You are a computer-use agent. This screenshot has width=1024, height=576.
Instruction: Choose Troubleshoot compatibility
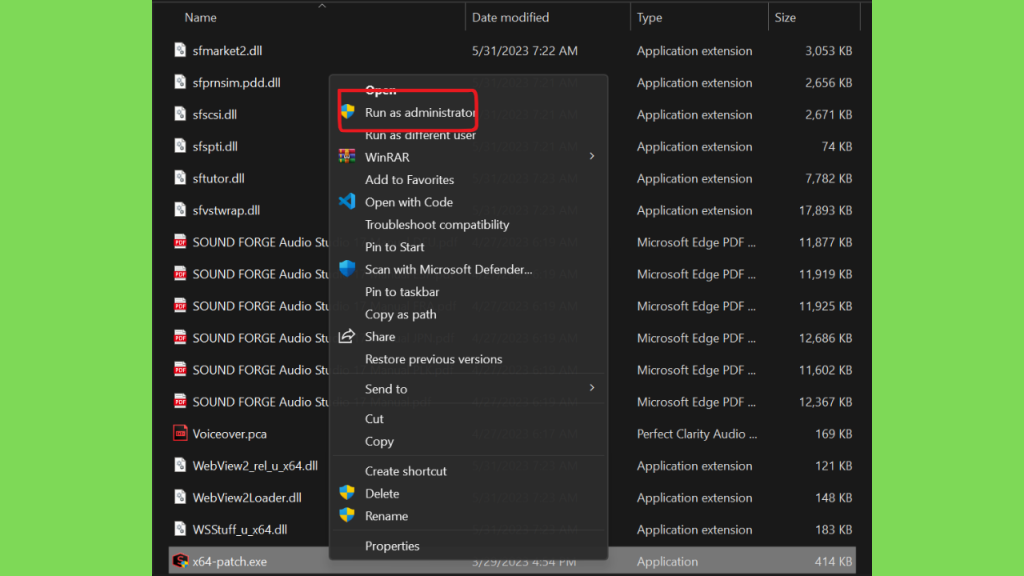(x=437, y=225)
